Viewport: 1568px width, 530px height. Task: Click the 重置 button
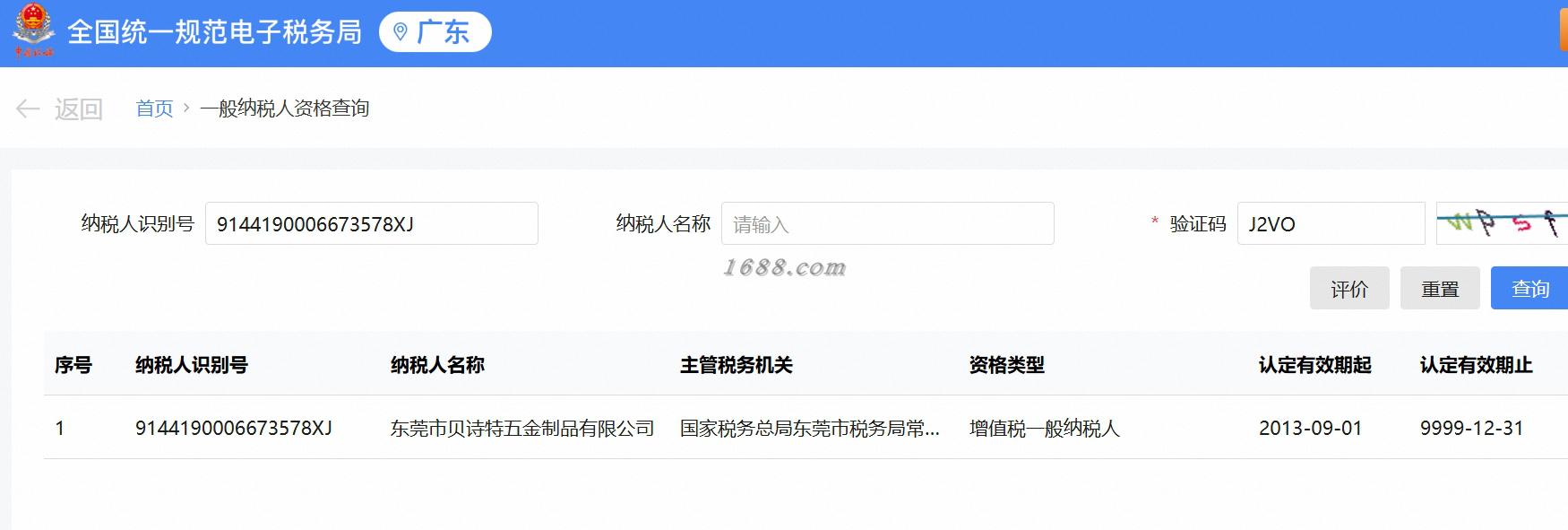point(1440,288)
